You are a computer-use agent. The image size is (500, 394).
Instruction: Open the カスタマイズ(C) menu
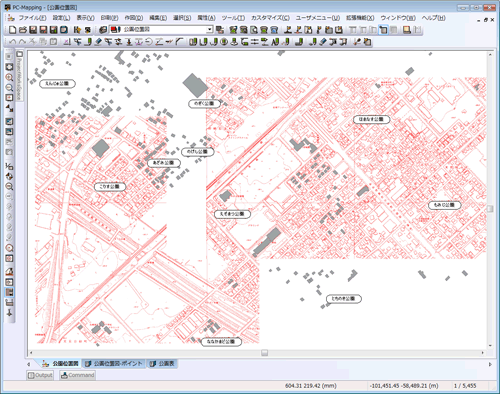[x=270, y=18]
